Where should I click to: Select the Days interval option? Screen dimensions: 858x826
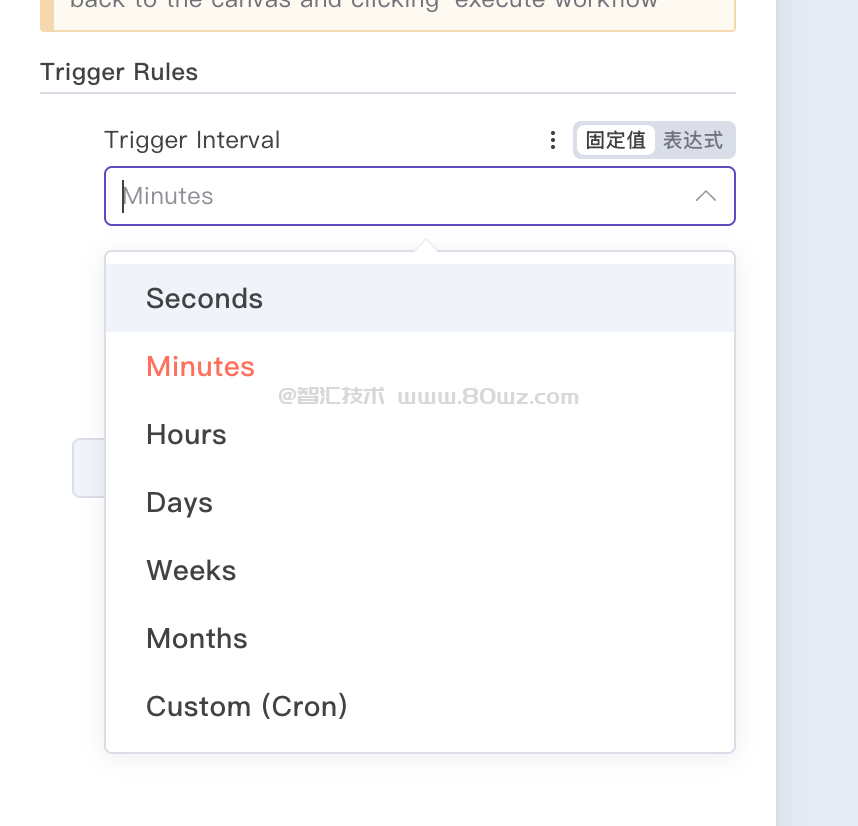pos(180,502)
